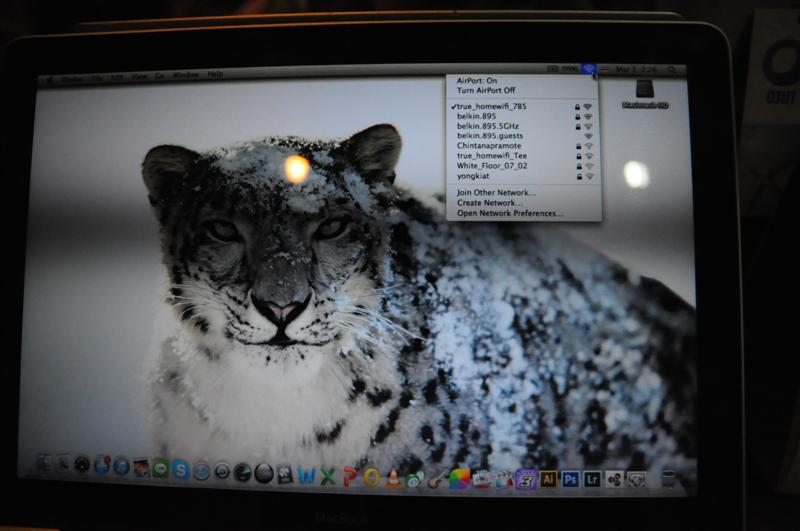Click the date and time in menu bar

coord(636,69)
